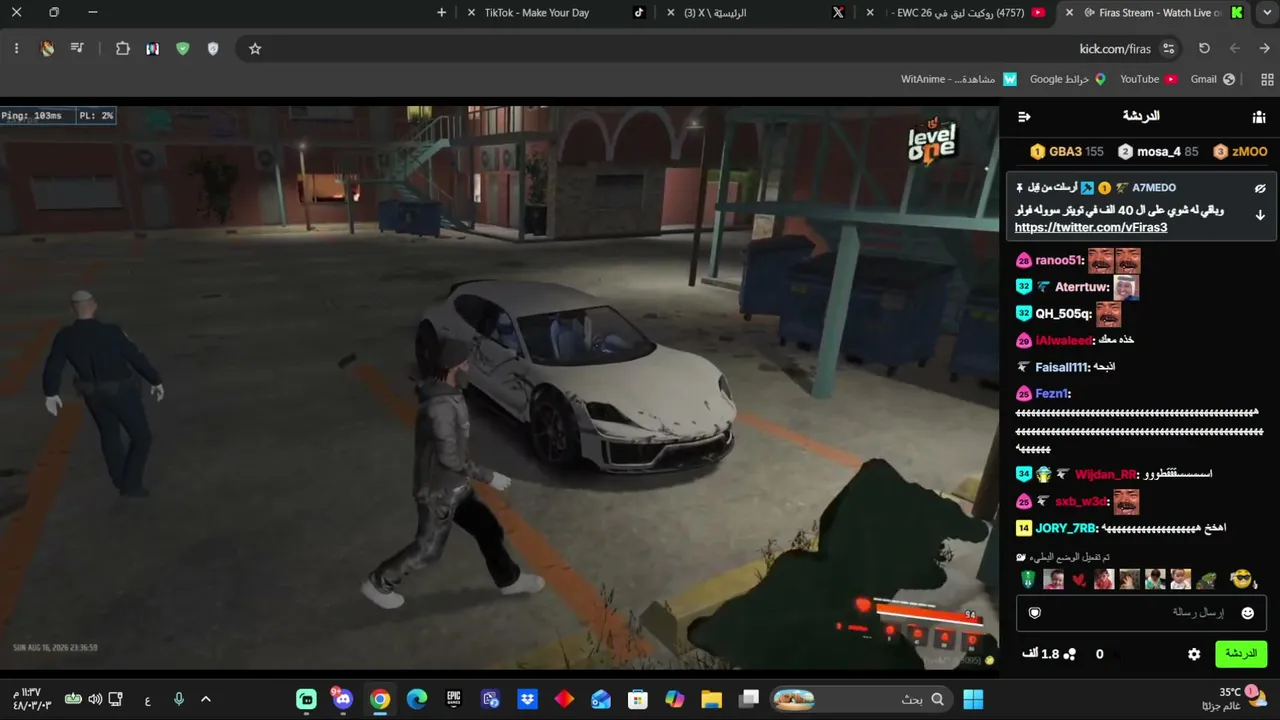Open File Explorer from the taskbar
This screenshot has width=1280, height=720.
click(x=711, y=699)
